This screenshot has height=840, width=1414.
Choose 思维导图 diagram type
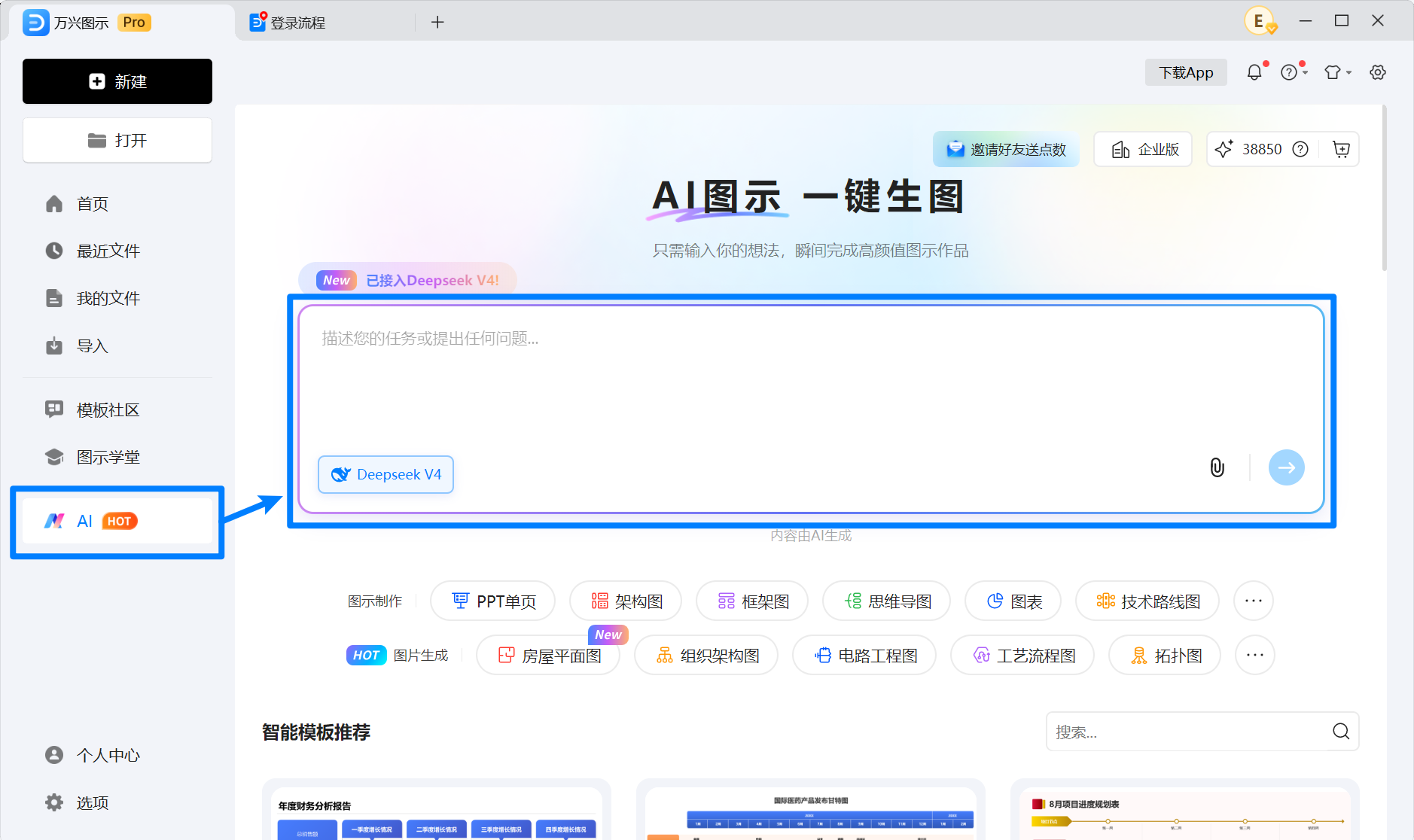(886, 601)
